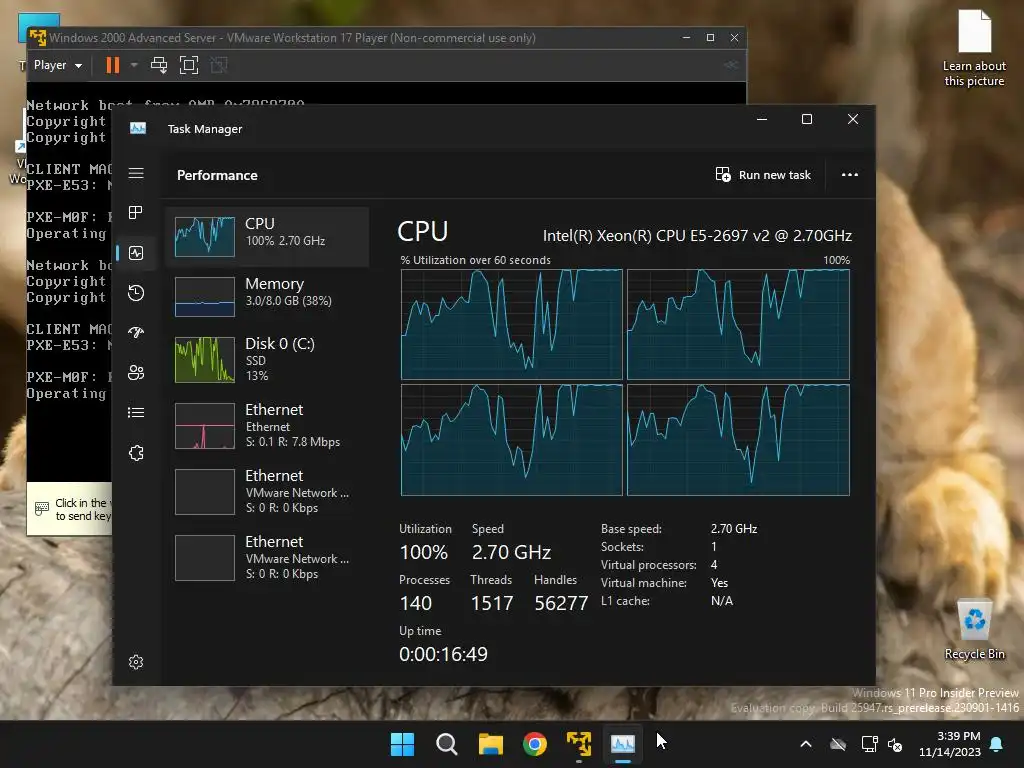Open the Windows Start menu
This screenshot has width=1024, height=768.
tap(402, 744)
